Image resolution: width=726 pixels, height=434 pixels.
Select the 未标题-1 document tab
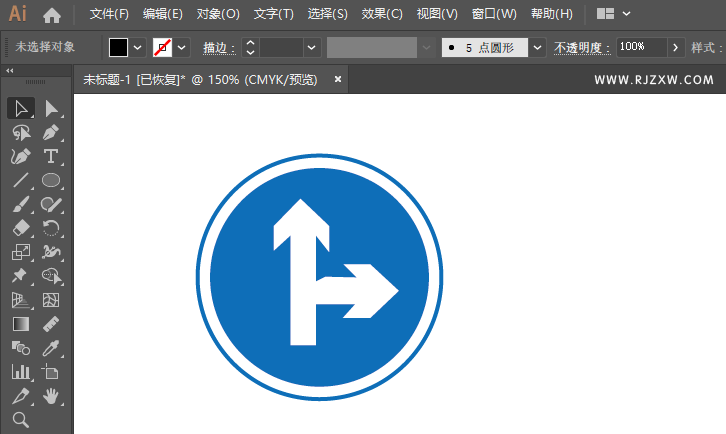tap(200, 80)
